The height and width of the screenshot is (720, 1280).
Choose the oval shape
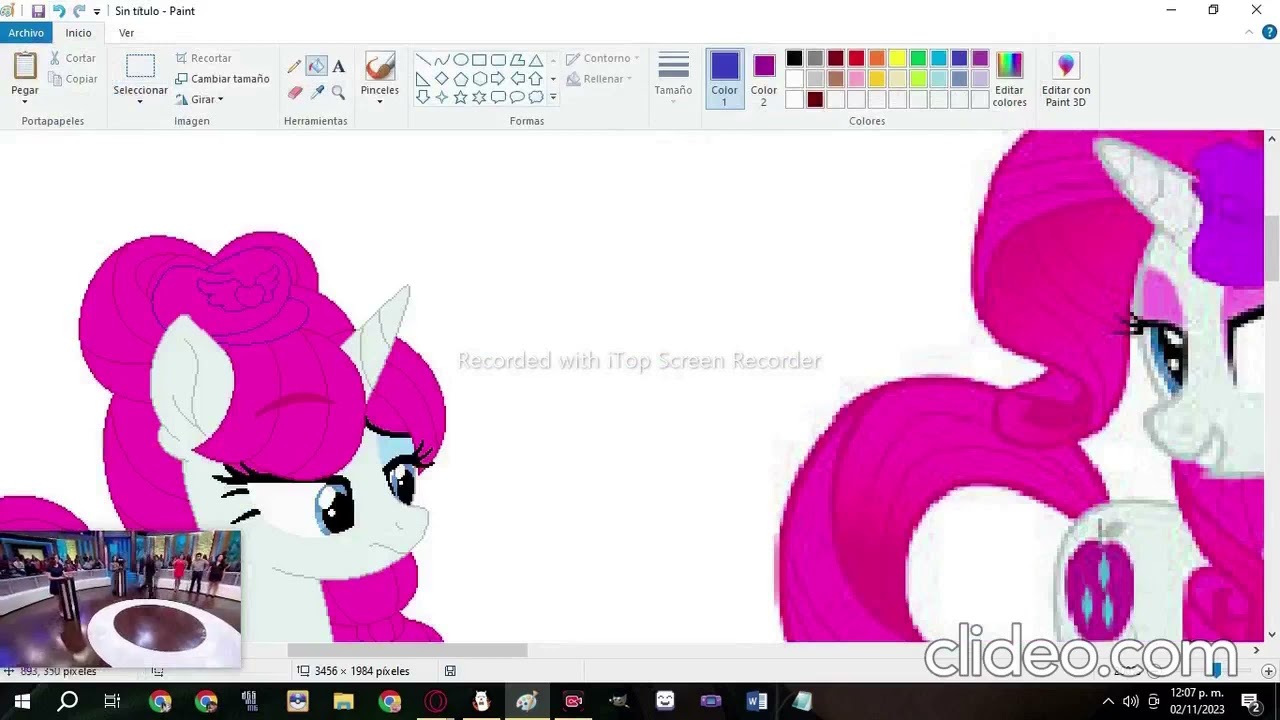click(461, 60)
